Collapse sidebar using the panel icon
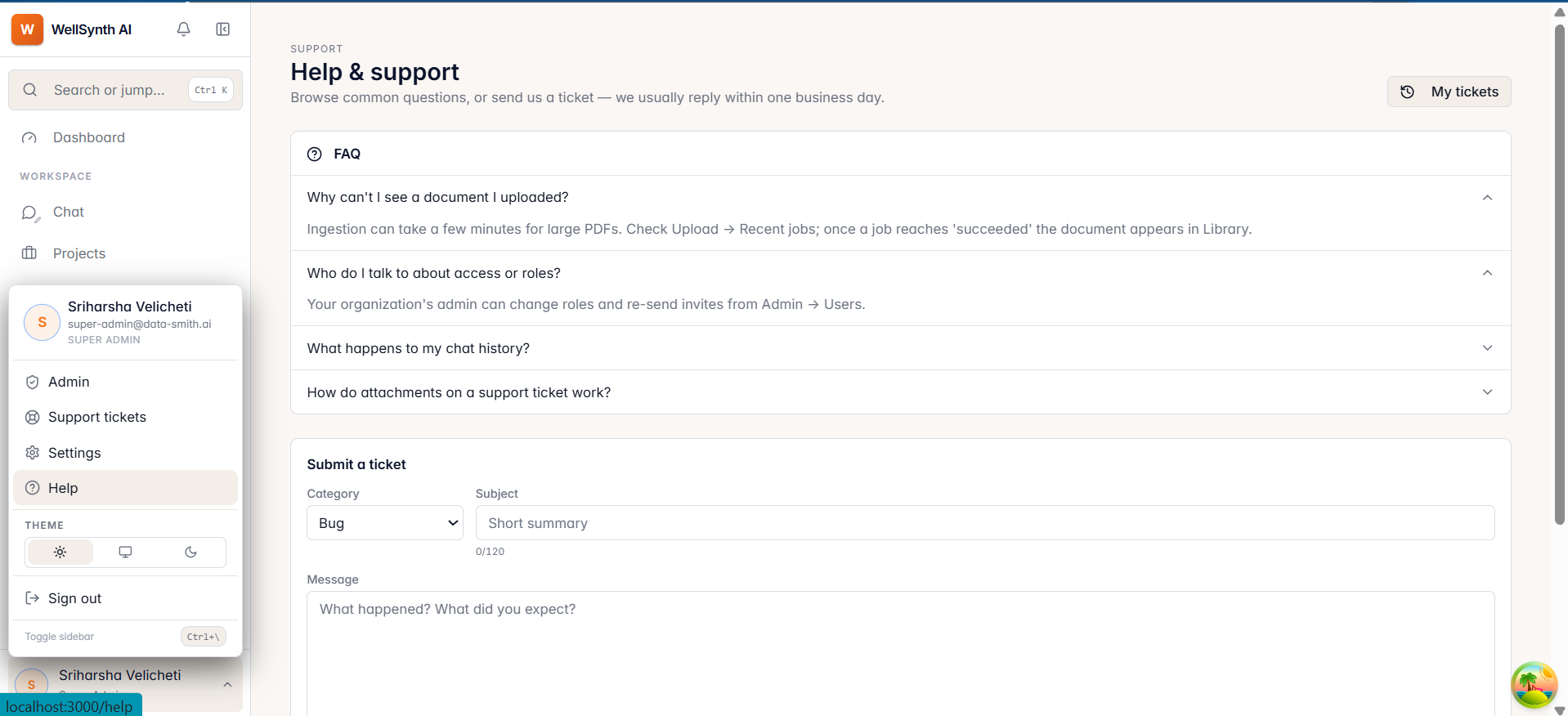The height and width of the screenshot is (716, 1568). (222, 29)
